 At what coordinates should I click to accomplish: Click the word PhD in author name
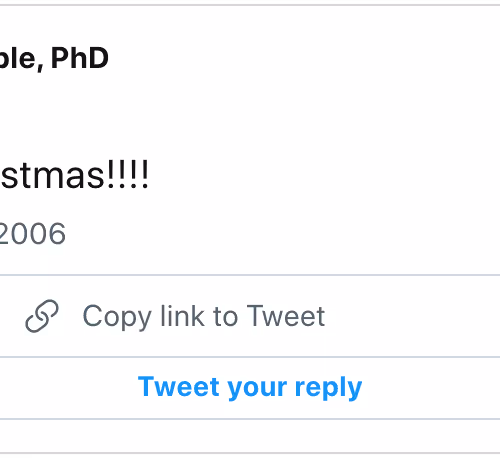(x=80, y=58)
